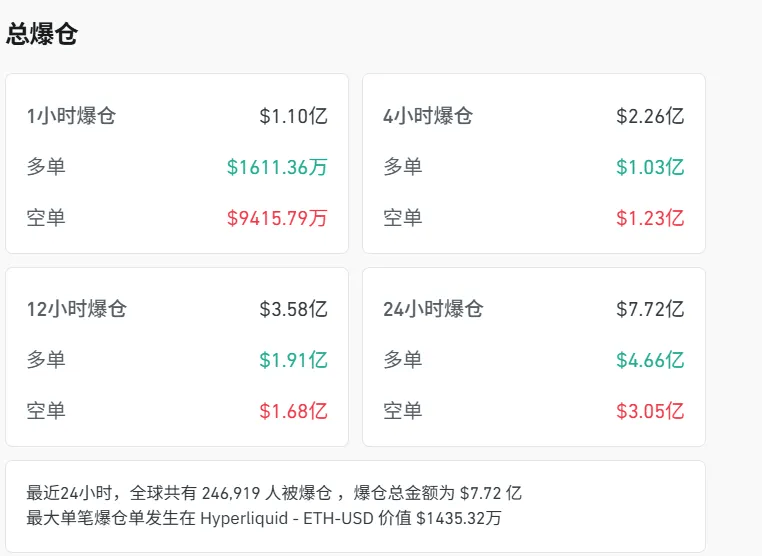Click the 12-hour long amount $1.91亿
Image resolution: width=762 pixels, height=556 pixels.
[x=293, y=360]
